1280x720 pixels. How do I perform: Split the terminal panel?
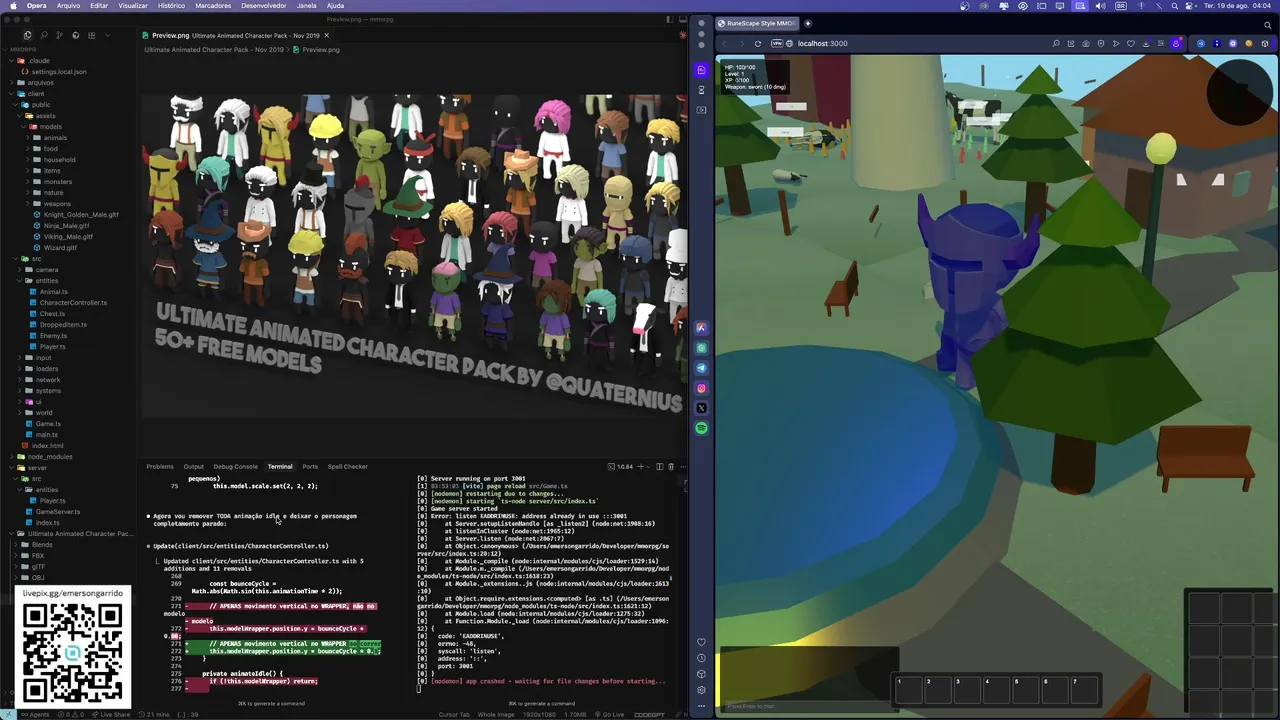point(658,466)
